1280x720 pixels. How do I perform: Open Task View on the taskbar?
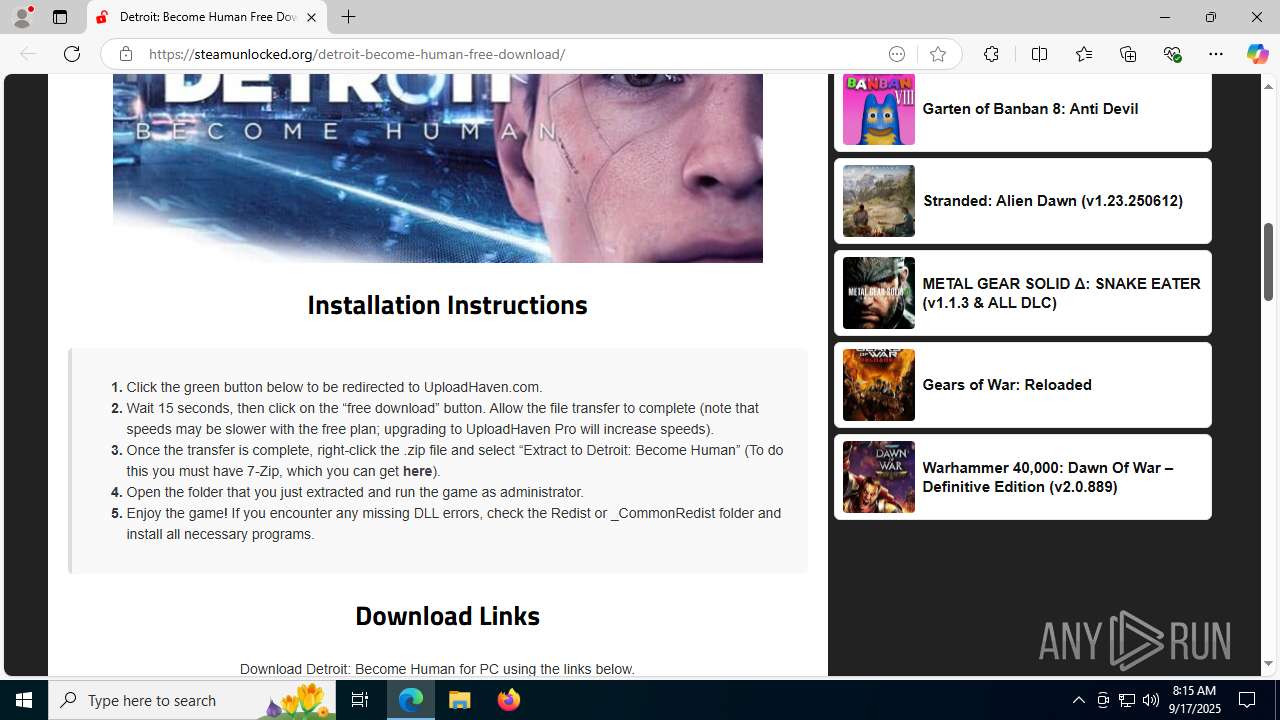360,700
